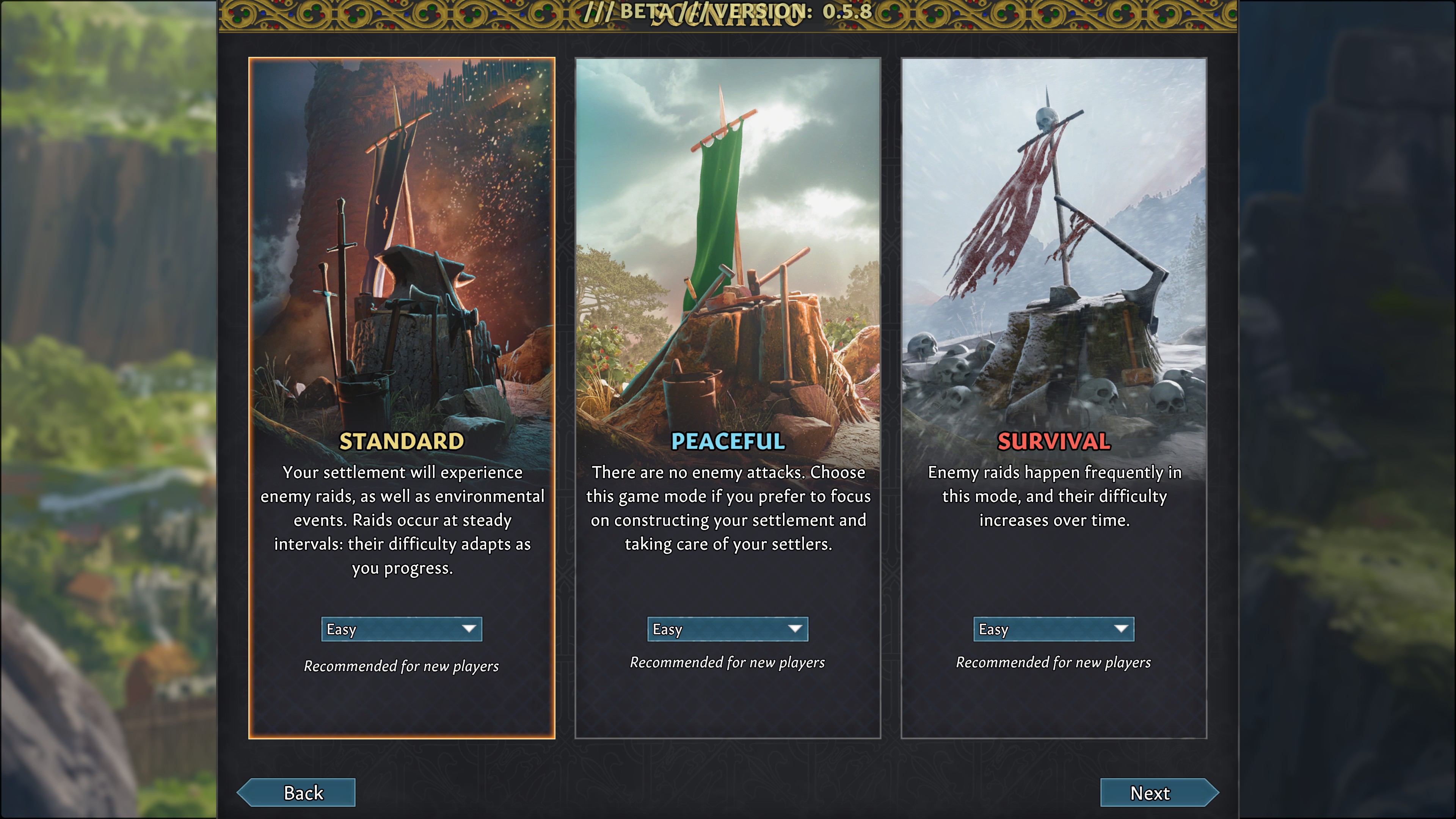Screen dimensions: 1456x819
Task: Open the Peaceful difficulty dropdown
Action: click(x=728, y=629)
